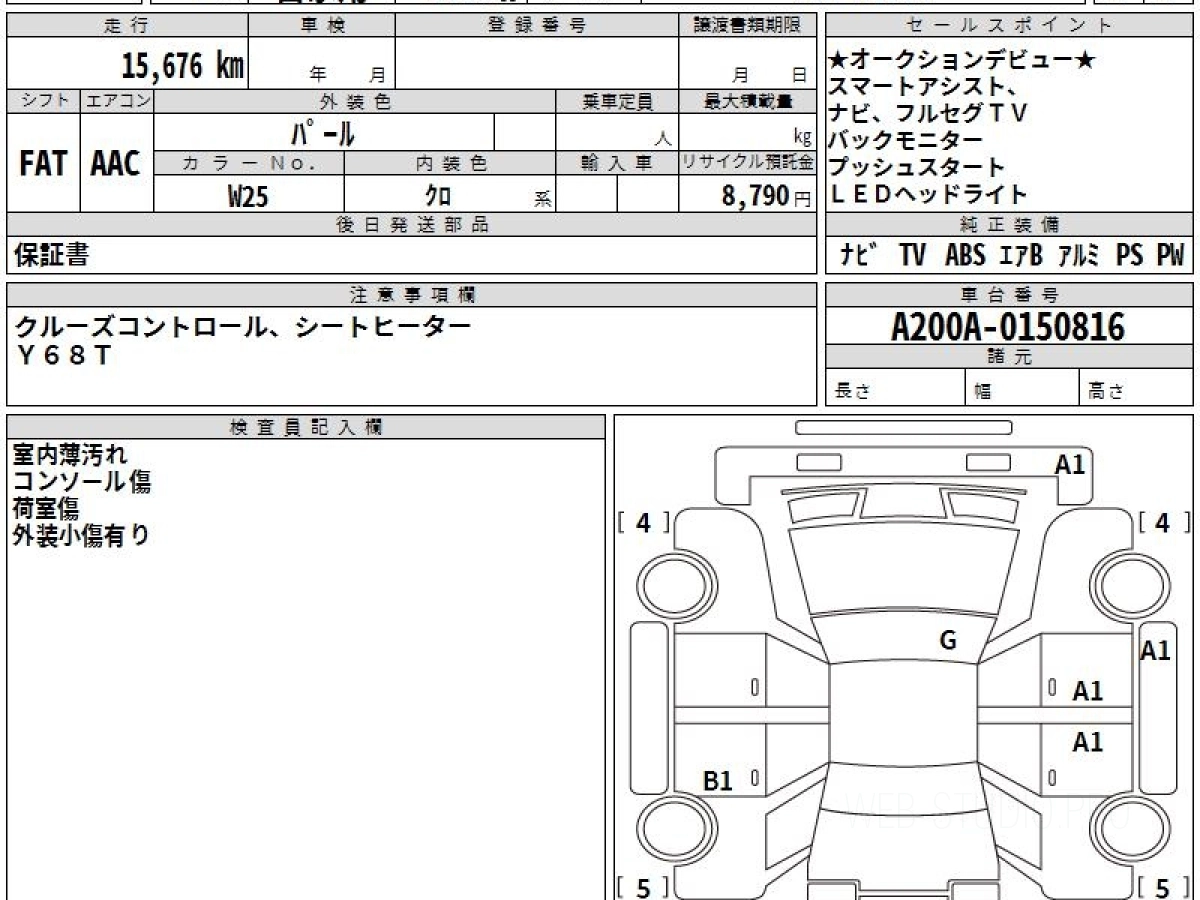Select the G mark on the windshield diagram
Screen dimensions: 1200x900
948,641
